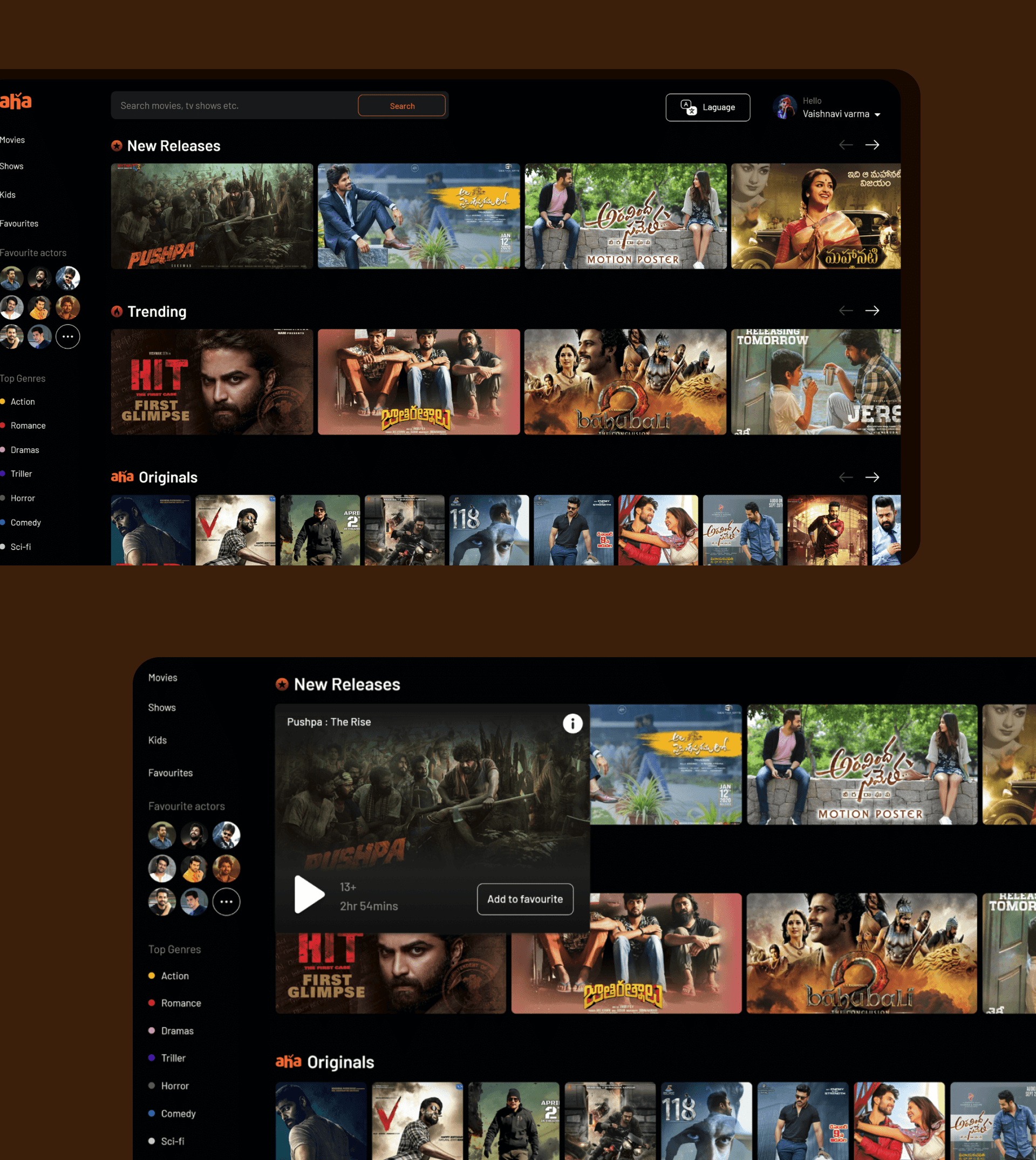Open the 118 poster in lower Originals row
1036x1160 pixels.
click(706, 1121)
